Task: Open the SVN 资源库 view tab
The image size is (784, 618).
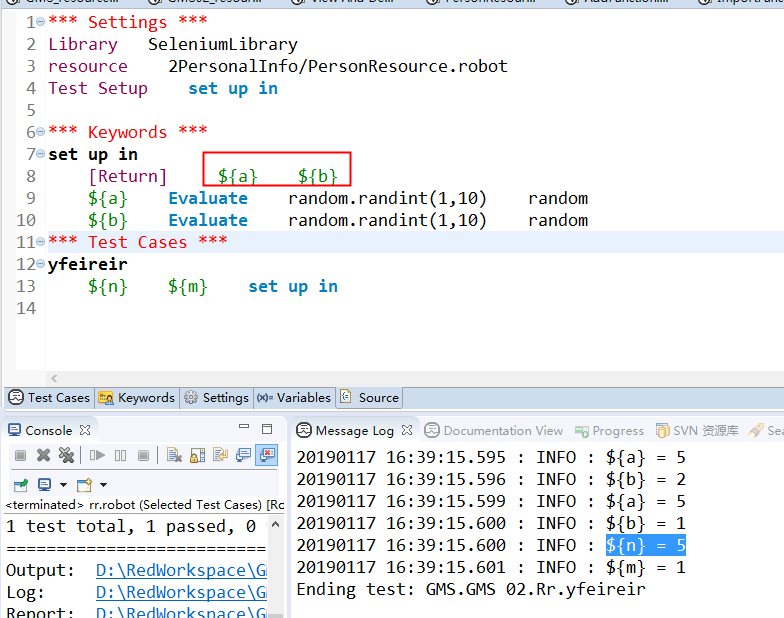Action: (697, 430)
